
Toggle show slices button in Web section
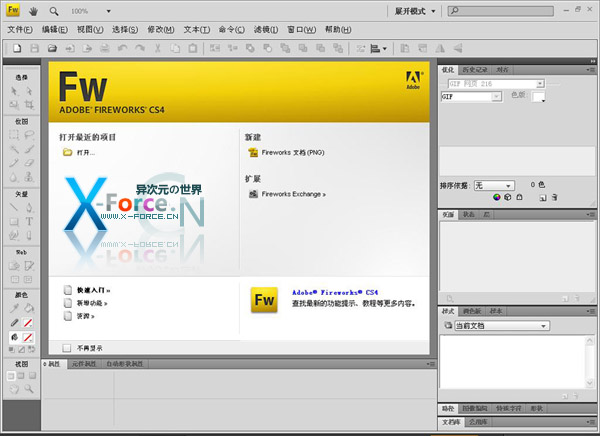click(x=28, y=279)
